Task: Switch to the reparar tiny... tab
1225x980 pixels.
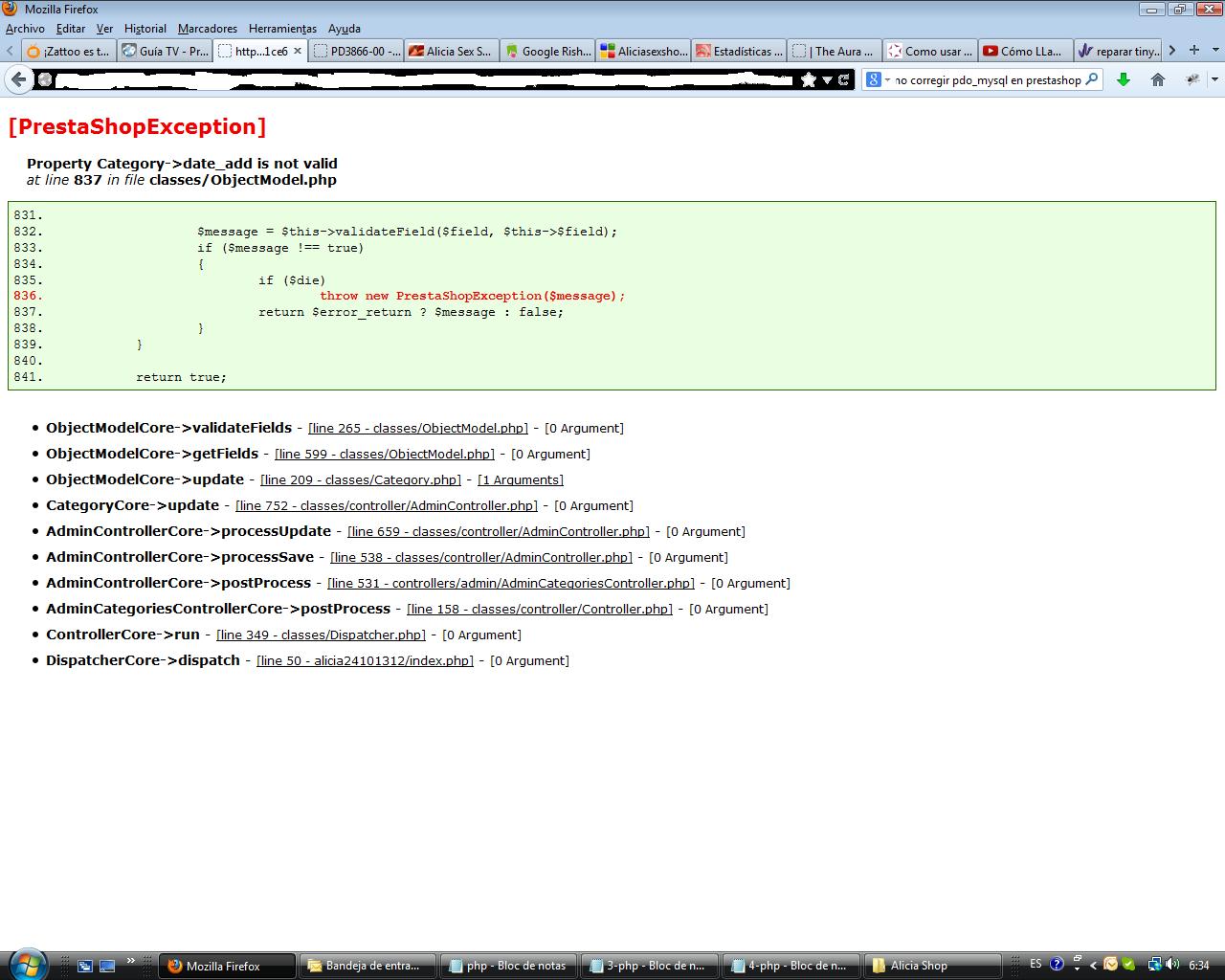Action: click(x=1118, y=51)
